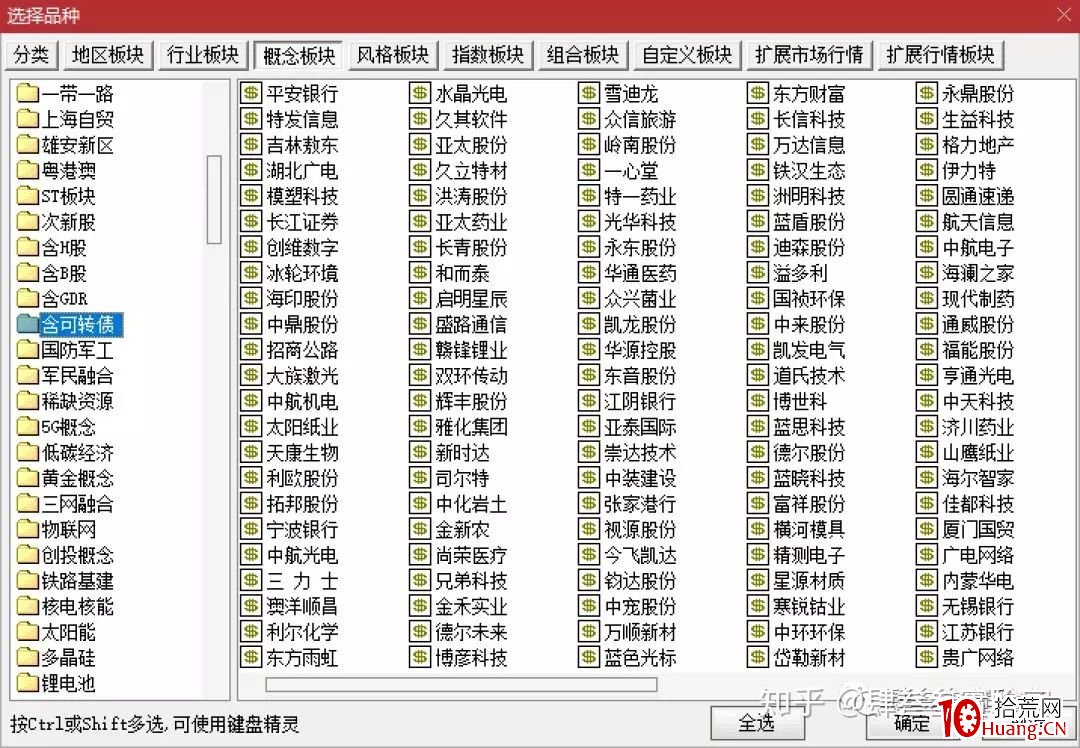Select the stock name 新时达
The height and width of the screenshot is (748, 1080).
click(x=462, y=453)
